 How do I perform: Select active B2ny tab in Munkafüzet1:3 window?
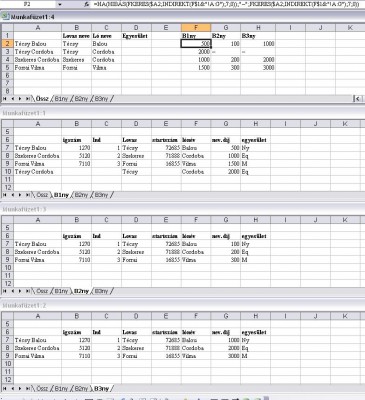[x=81, y=291]
